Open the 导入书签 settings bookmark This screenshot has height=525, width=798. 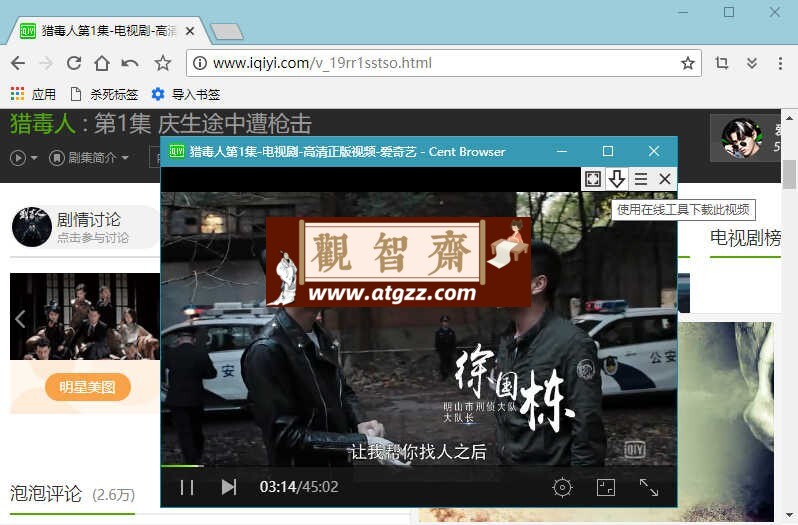tap(186, 94)
